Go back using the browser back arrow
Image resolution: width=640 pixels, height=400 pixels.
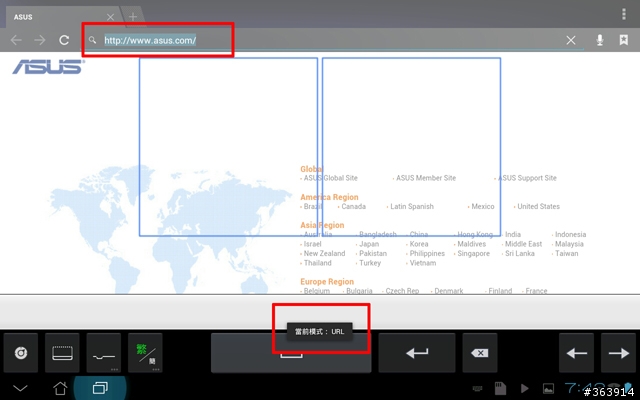click(x=16, y=40)
